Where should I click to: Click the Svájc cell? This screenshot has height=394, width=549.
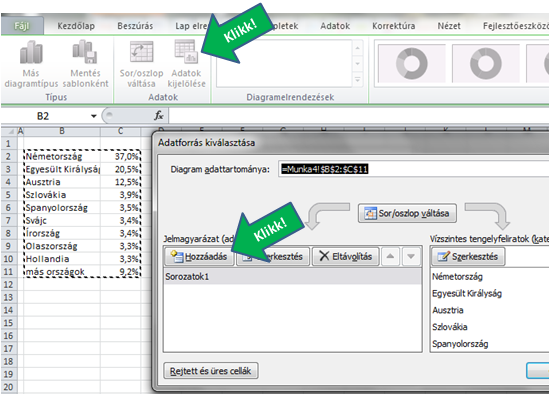point(62,221)
